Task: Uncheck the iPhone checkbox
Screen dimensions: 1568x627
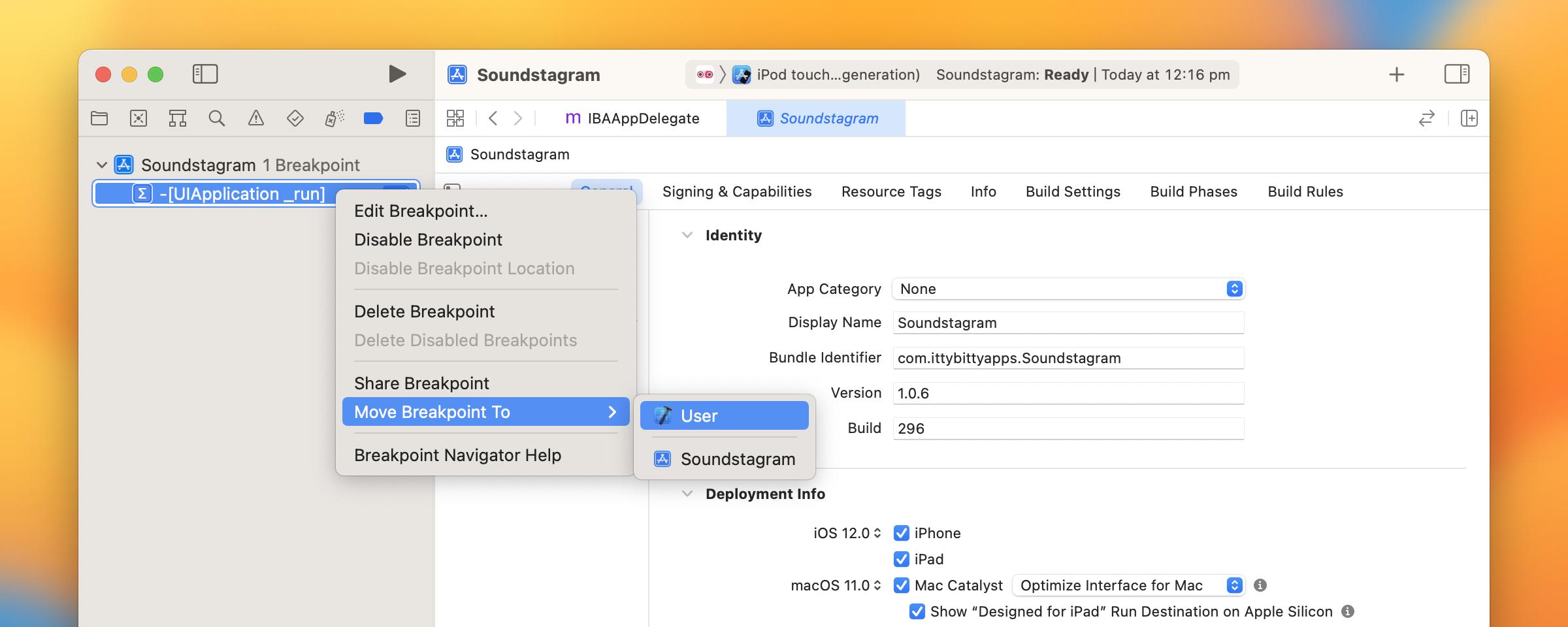Action: pos(902,533)
